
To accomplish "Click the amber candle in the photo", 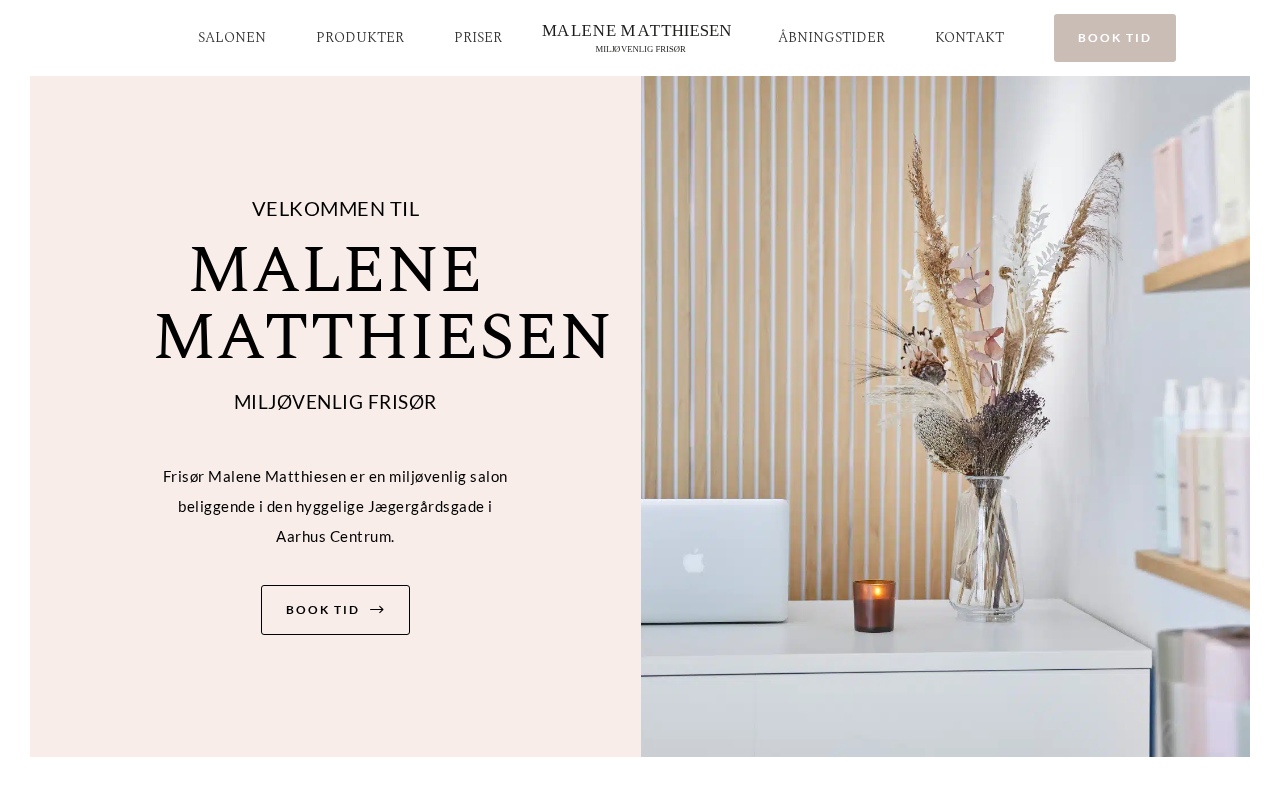I will click(x=874, y=606).
